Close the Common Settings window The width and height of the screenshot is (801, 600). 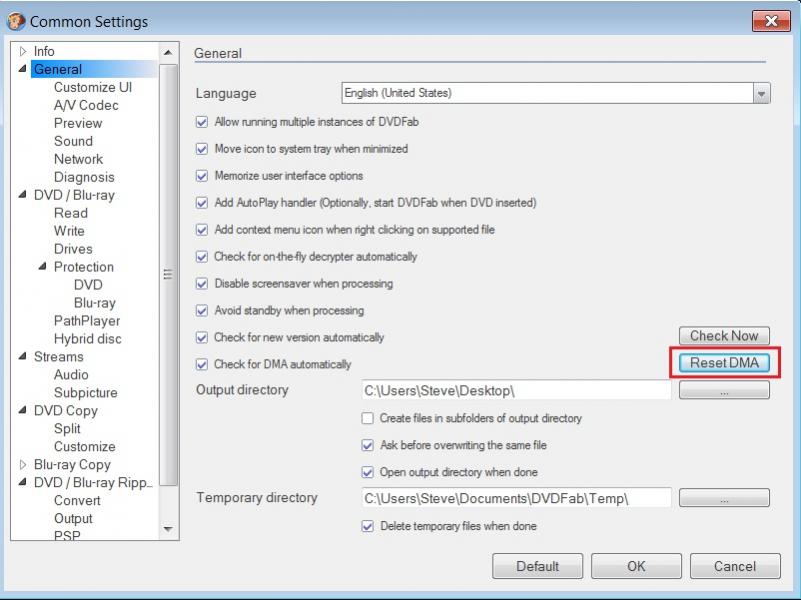(771, 21)
